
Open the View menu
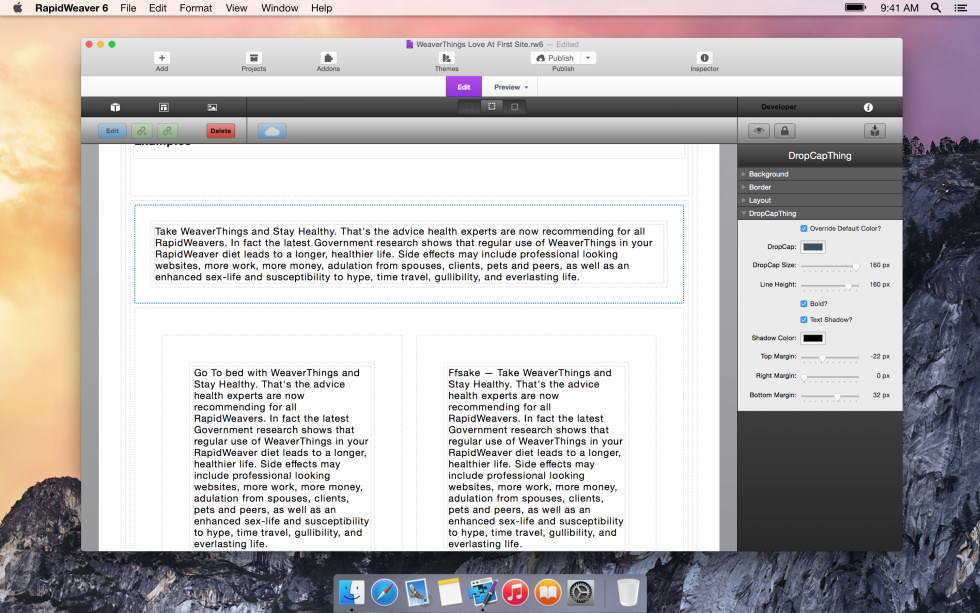236,8
